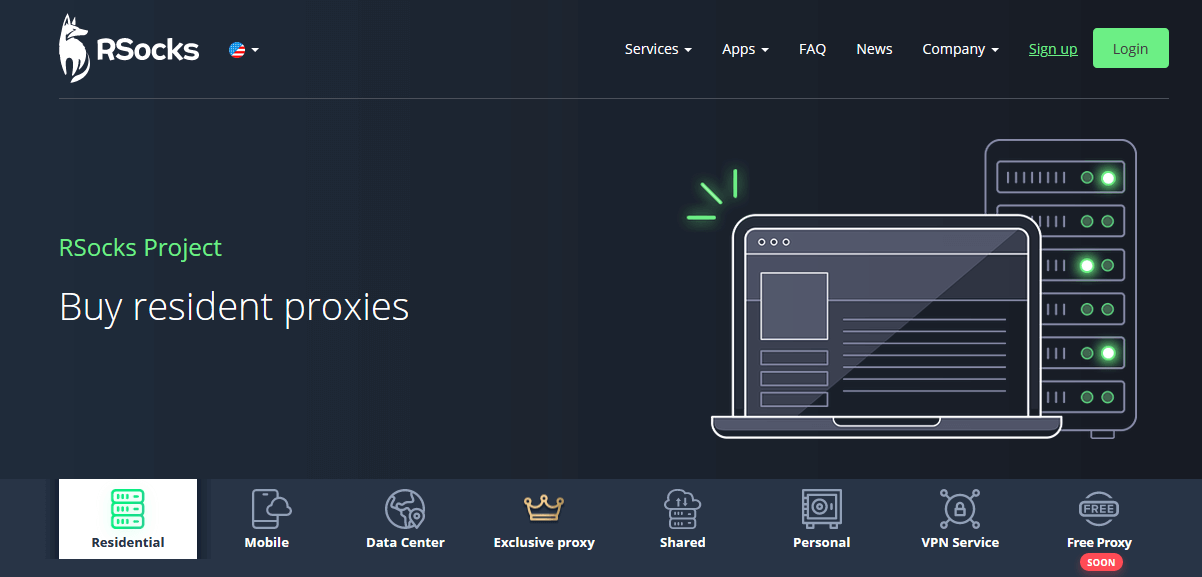Select the Residential server rack icon
The width and height of the screenshot is (1202, 577).
pos(128,509)
